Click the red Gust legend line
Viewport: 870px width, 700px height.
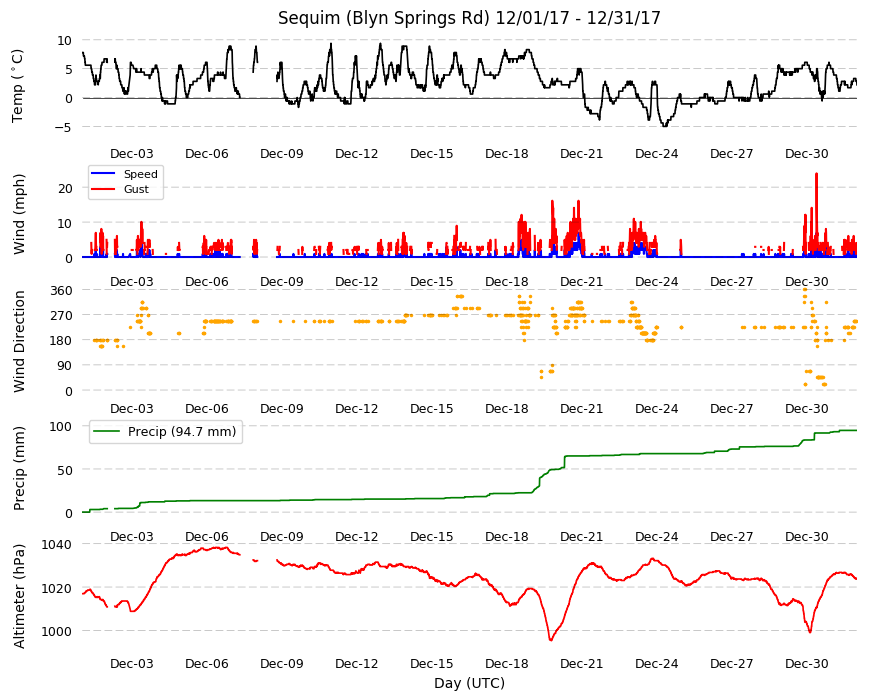pyautogui.click(x=103, y=189)
